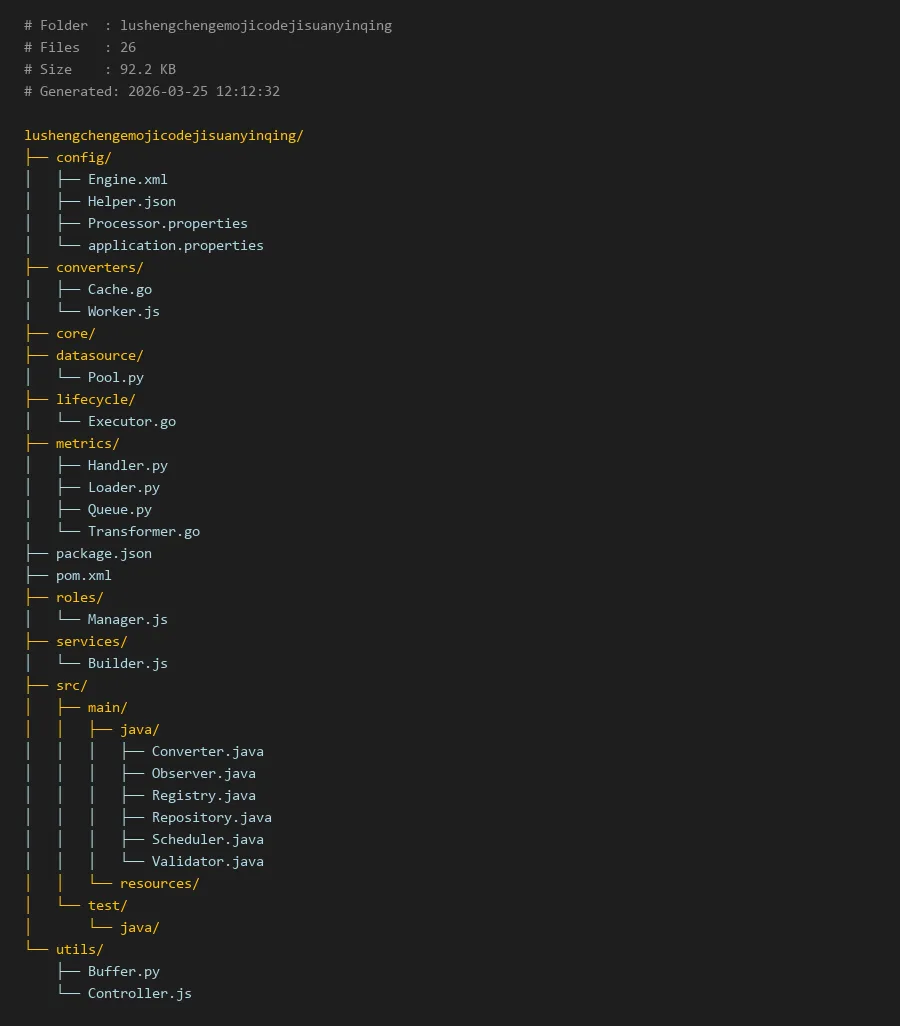Open the Helper.json file
Screen dimensions: 900x1026
[131, 201]
